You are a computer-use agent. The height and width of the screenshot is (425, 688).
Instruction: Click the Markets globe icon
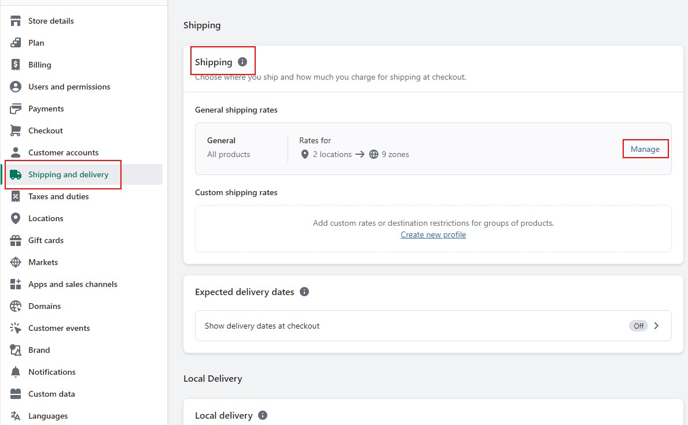coord(15,262)
